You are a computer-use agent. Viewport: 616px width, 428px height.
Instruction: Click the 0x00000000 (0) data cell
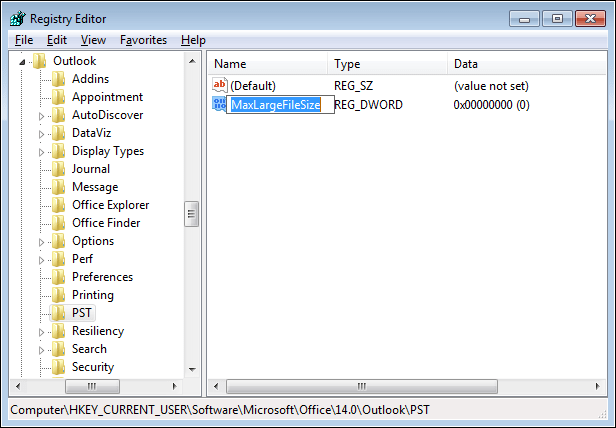[x=491, y=105]
